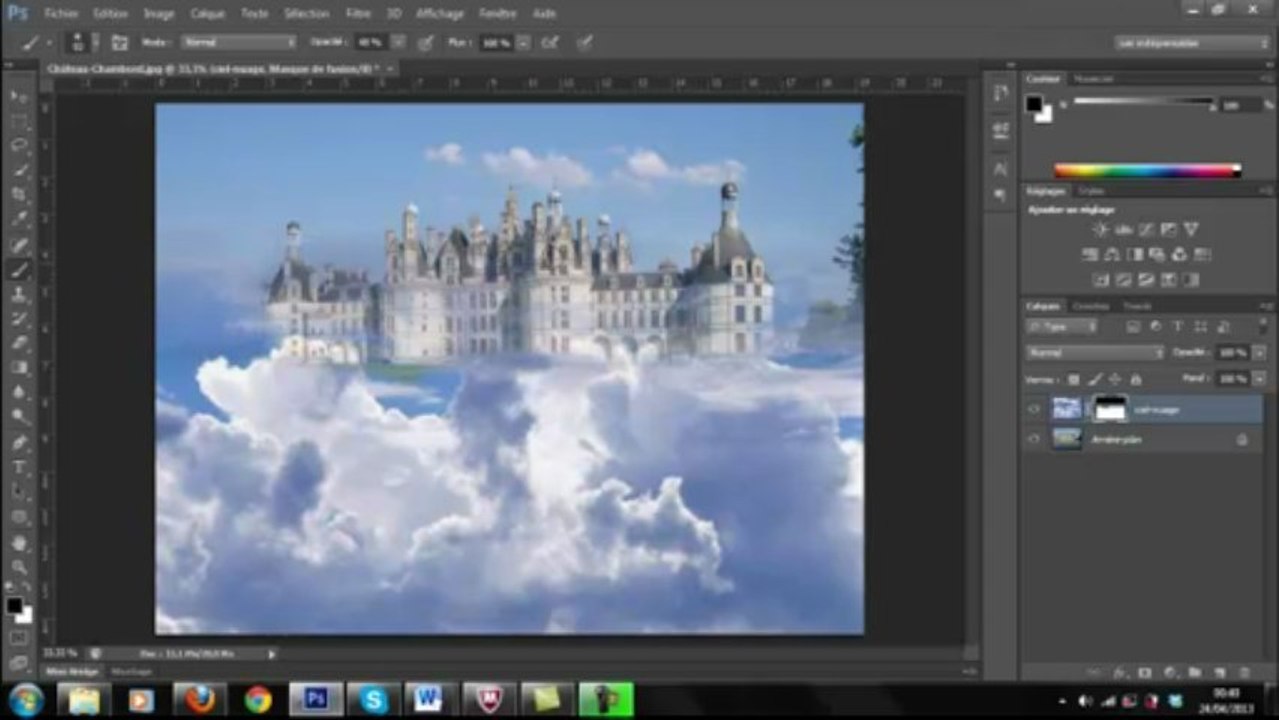Toggle tablet pressure for opacity

(x=425, y=43)
